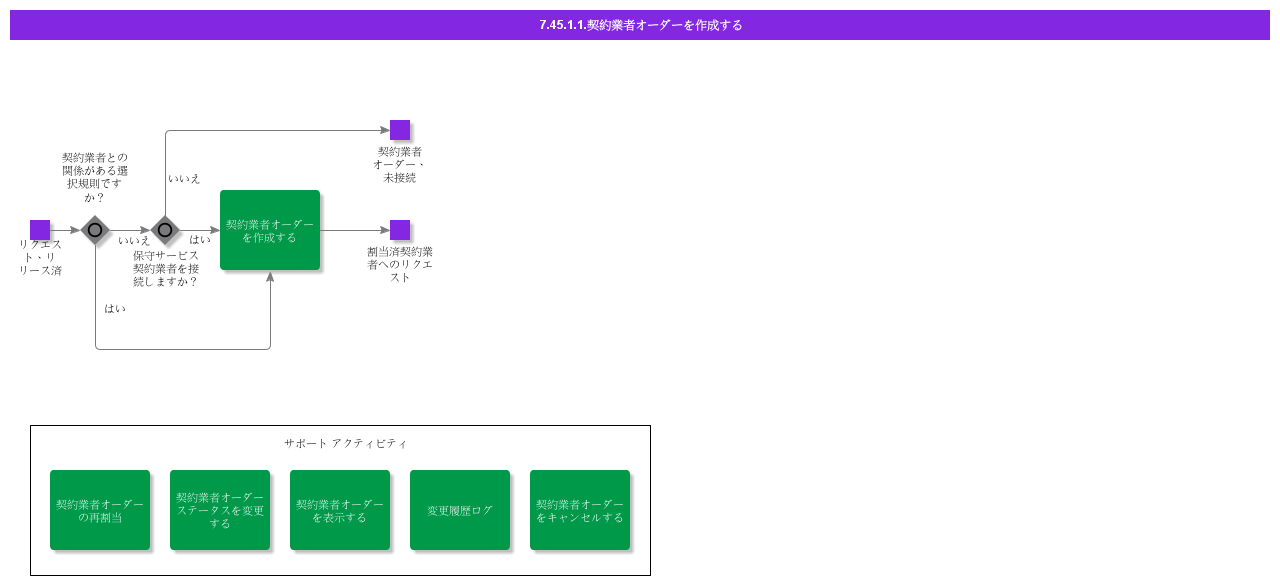Open the 契約業者オーダーステータスを変更する activity box
Image resolution: width=1280 pixels, height=585 pixels.
point(220,510)
